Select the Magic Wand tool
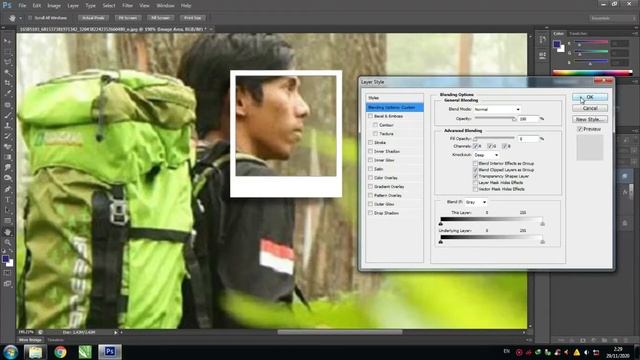The height and width of the screenshot is (360, 640). [x=8, y=73]
